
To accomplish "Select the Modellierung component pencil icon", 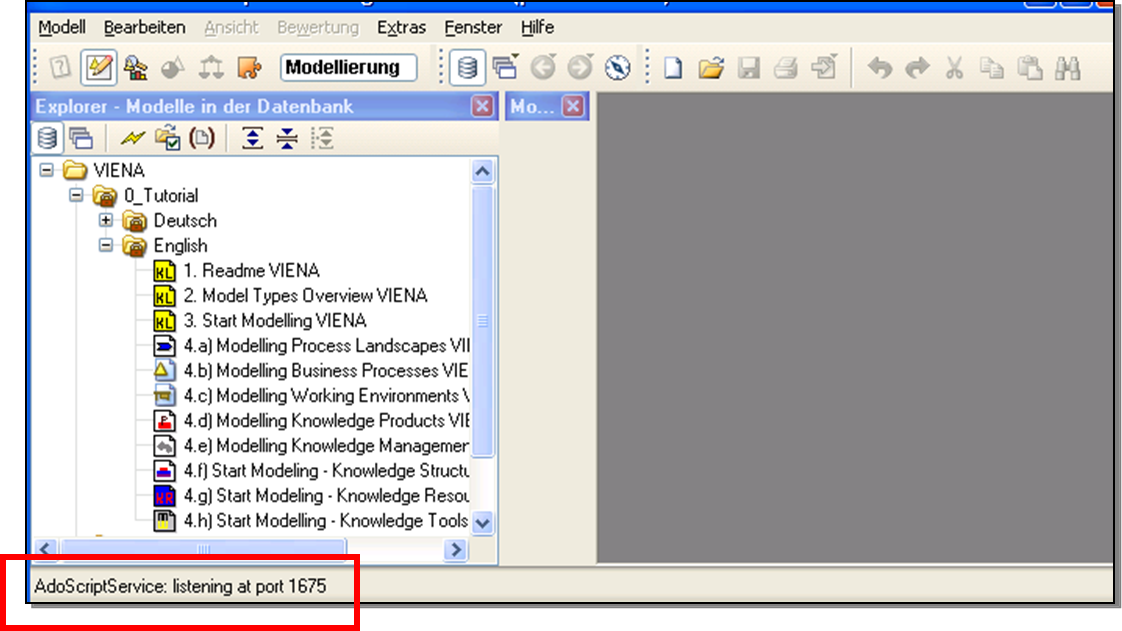I will (x=99, y=68).
